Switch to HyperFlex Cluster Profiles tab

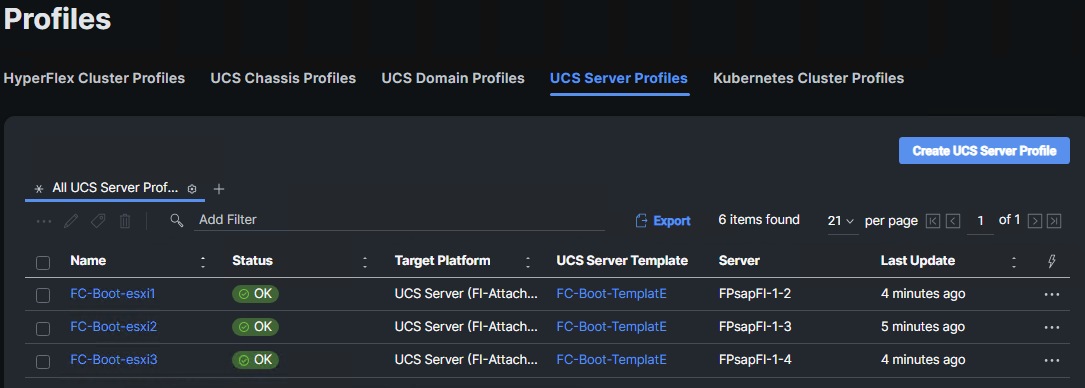[94, 78]
